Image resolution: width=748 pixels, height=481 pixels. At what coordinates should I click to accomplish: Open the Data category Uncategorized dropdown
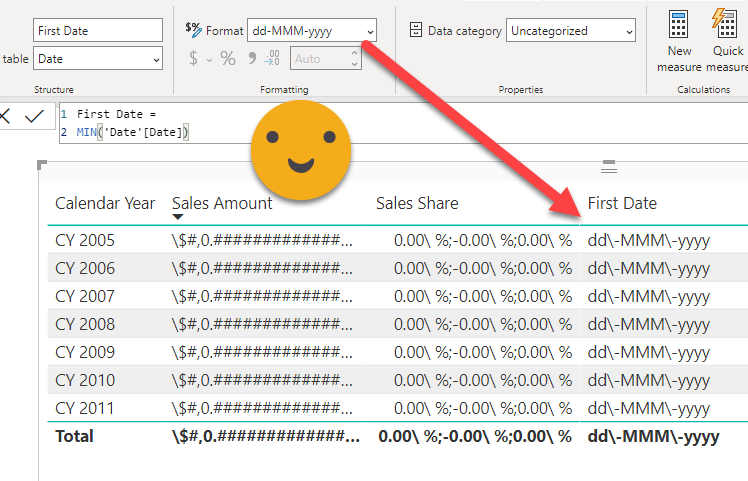point(570,31)
